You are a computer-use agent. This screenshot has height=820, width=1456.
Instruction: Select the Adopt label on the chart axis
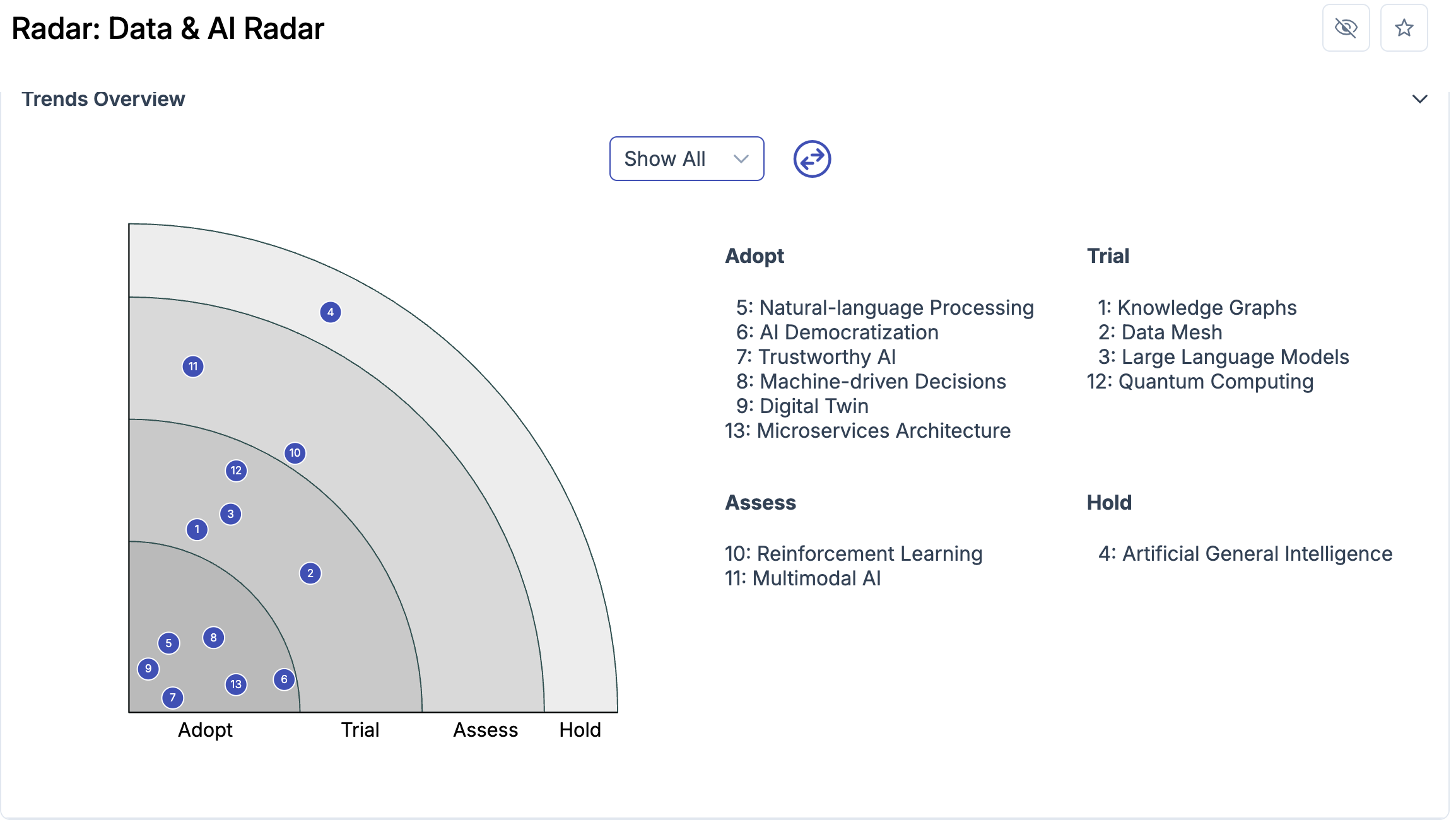(x=205, y=730)
